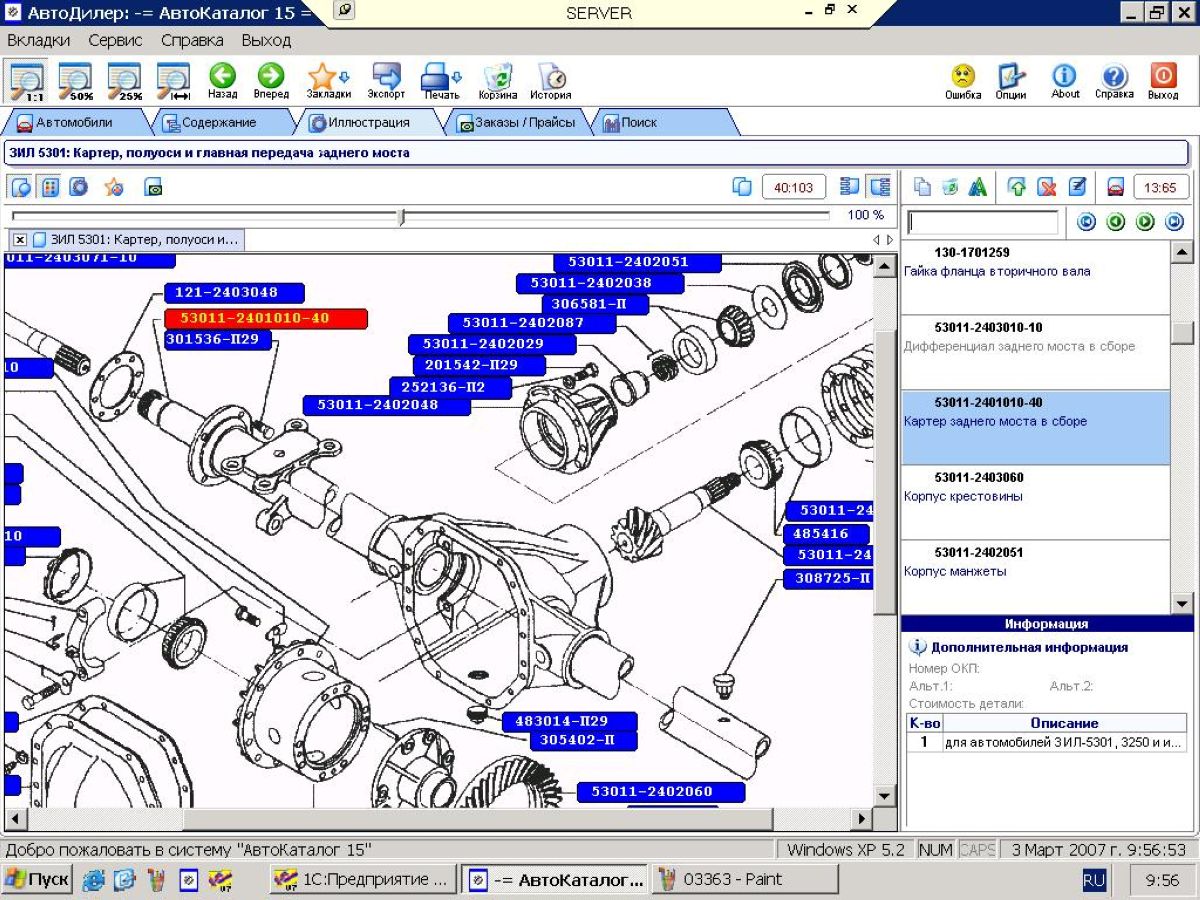This screenshot has width=1200, height=900.
Task: Click the red X delete icon in parts toolbar
Action: [x=1046, y=187]
